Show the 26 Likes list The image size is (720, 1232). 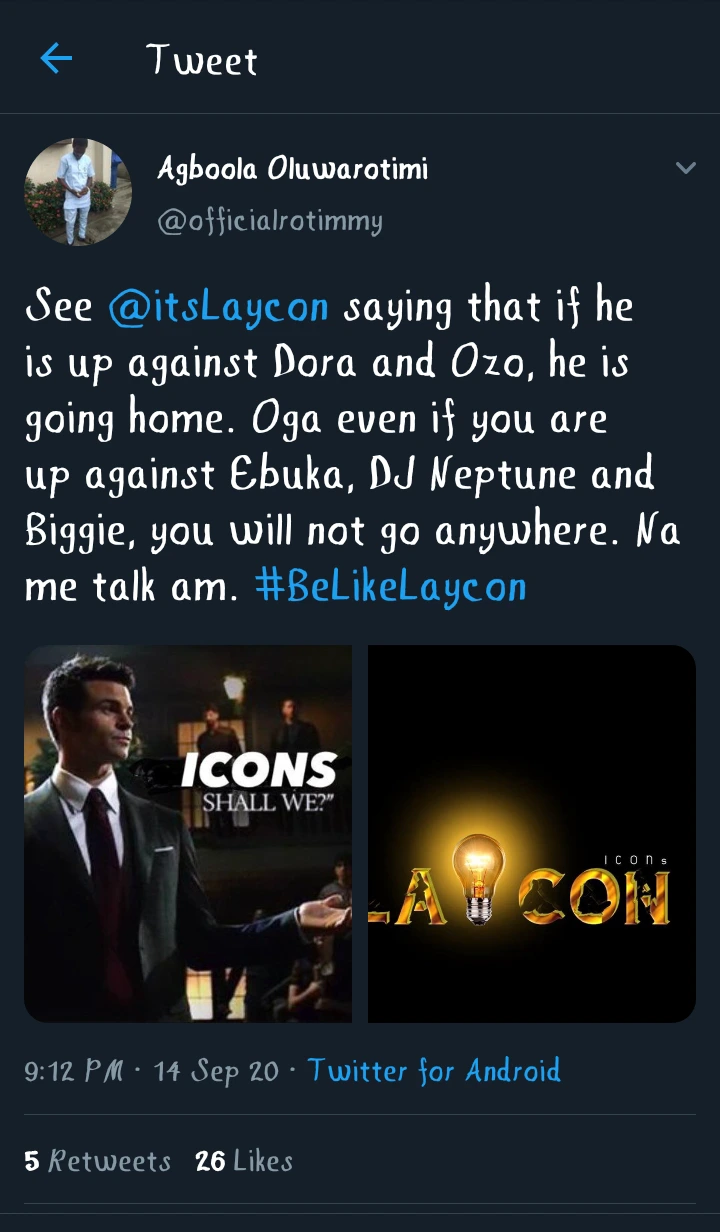244,1161
